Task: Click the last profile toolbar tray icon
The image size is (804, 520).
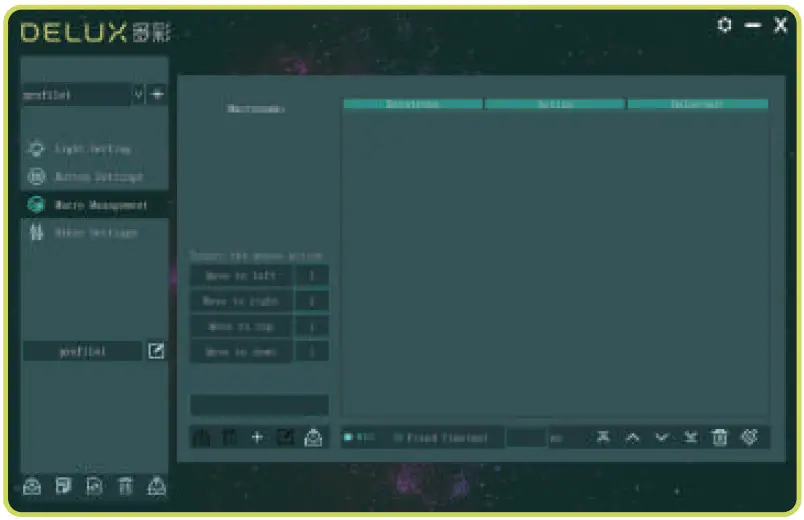Action: pyautogui.click(x=156, y=486)
